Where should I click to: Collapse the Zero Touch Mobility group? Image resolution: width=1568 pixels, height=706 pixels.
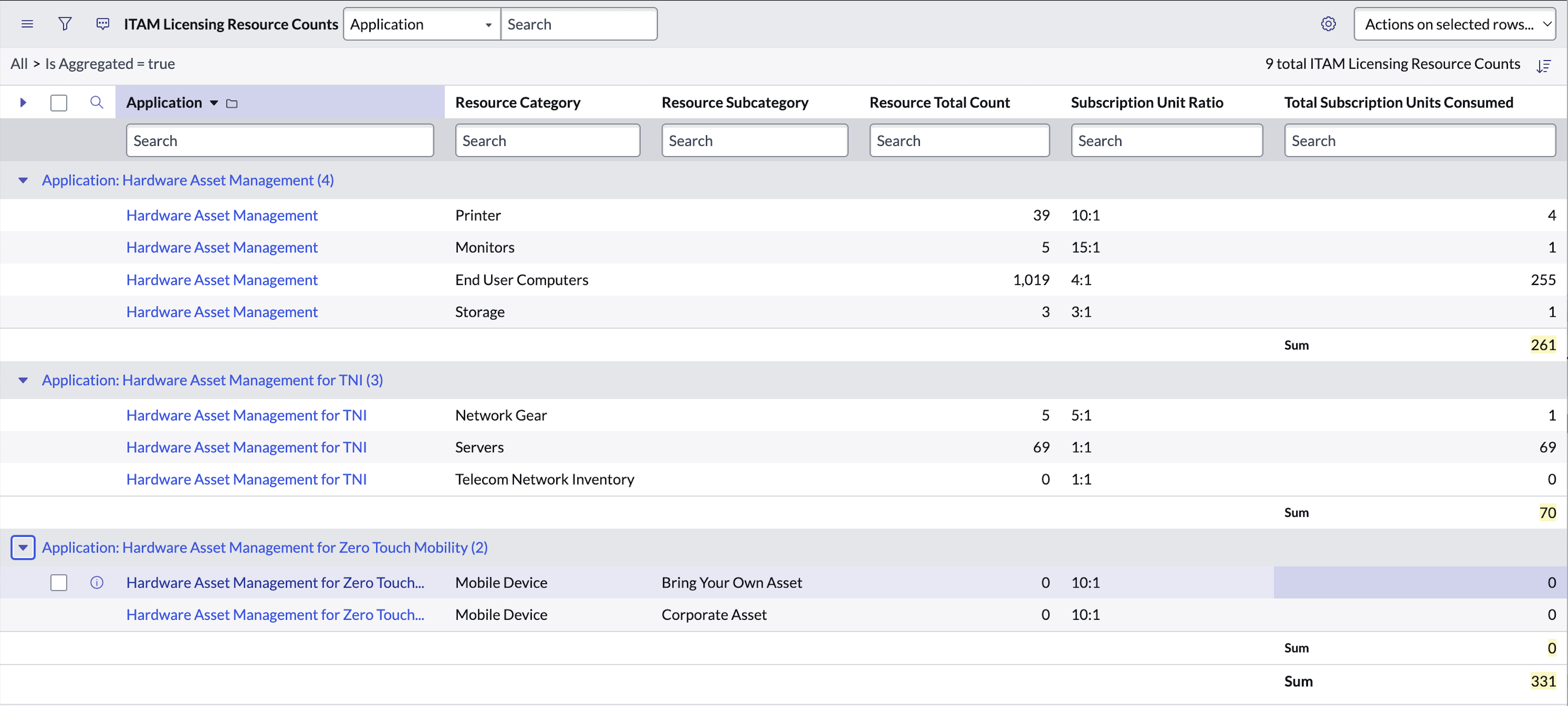23,547
